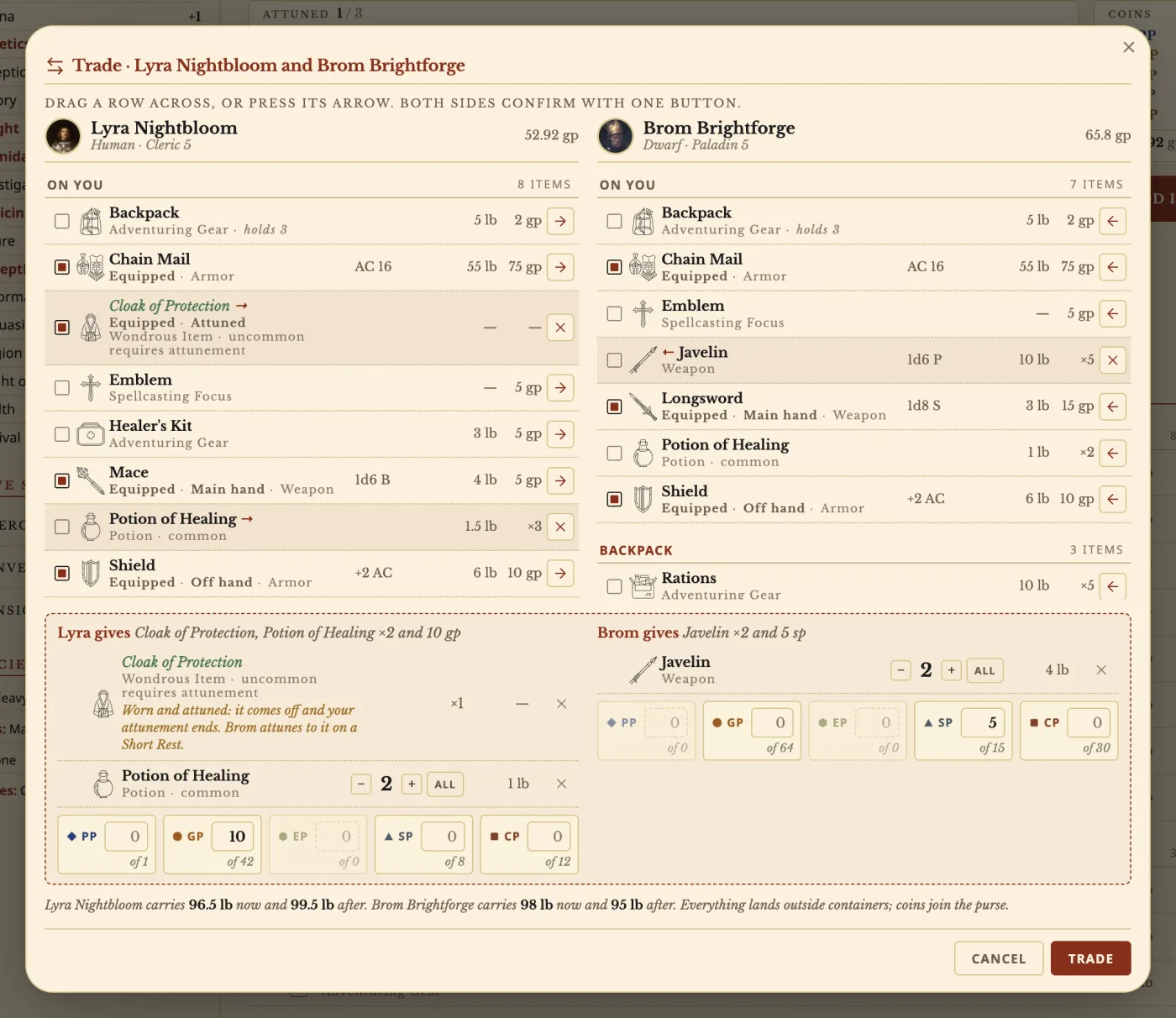Remove Potion of Healing from Lyra's gives list
1176x1018 pixels.
coord(561,784)
